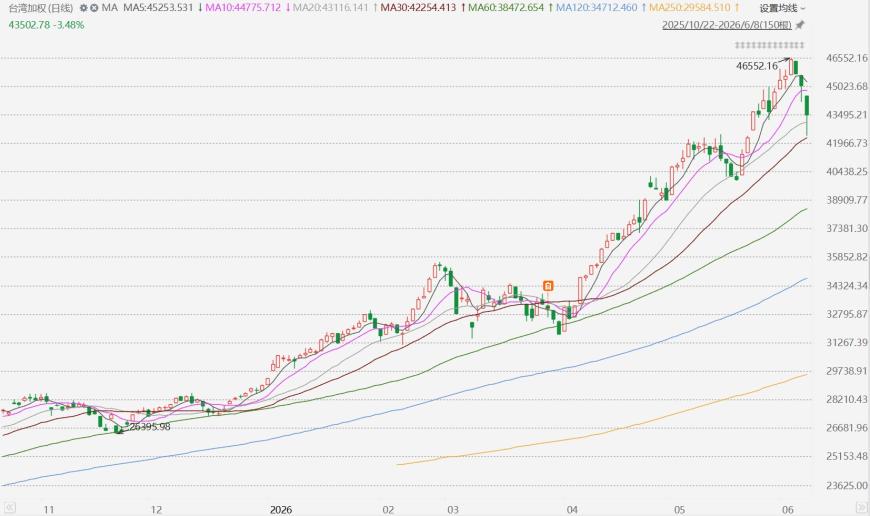Click the 25153.48 price axis label

tap(847, 456)
